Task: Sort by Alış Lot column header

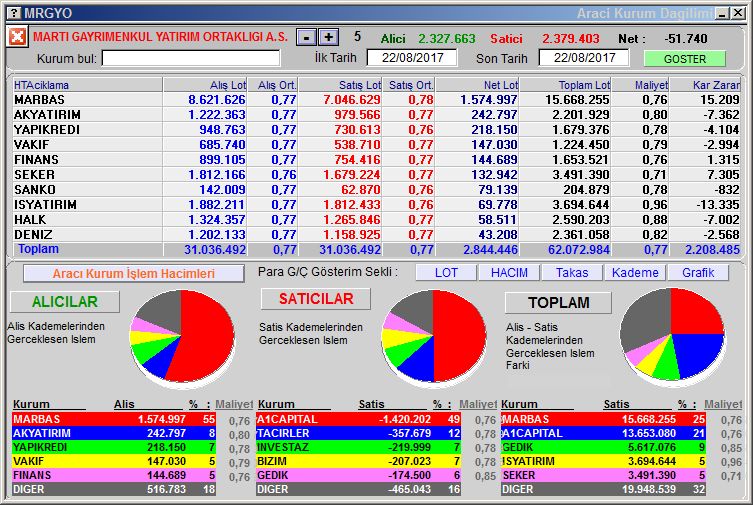Action: tap(205, 85)
